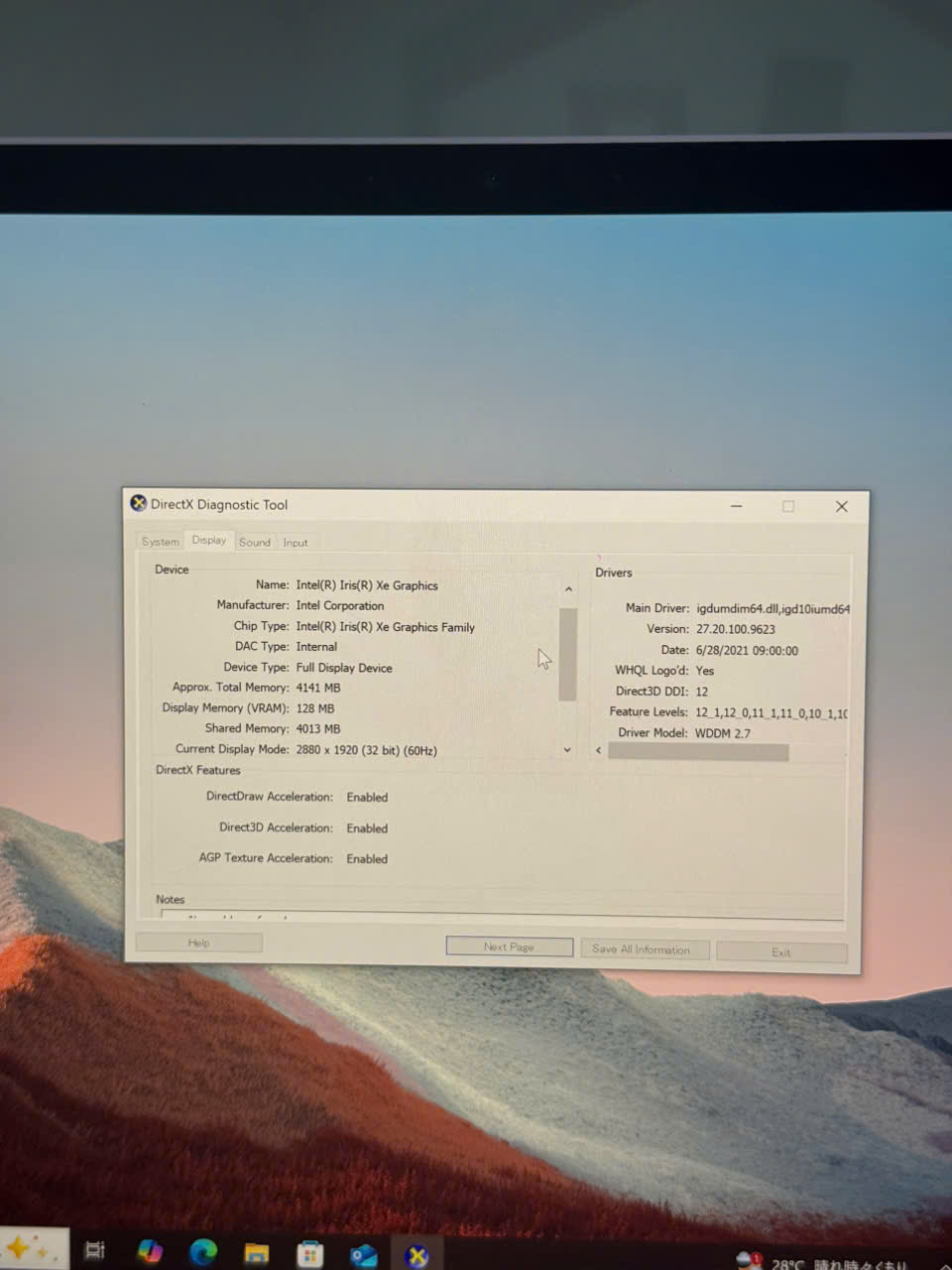
Task: Launch Microsoft Edge from taskbar
Action: [x=203, y=1252]
